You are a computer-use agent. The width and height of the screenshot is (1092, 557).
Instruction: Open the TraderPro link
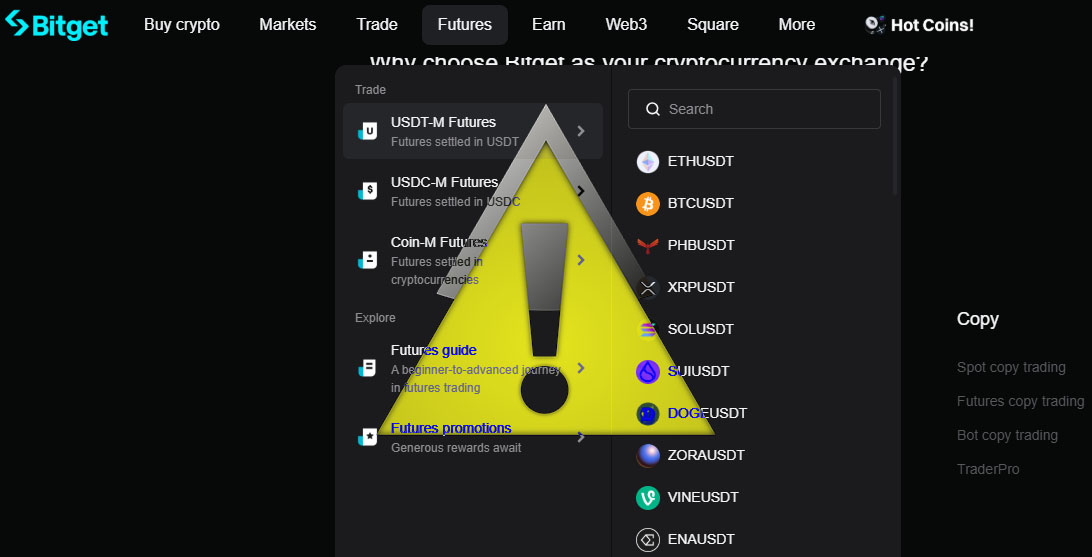(988, 469)
